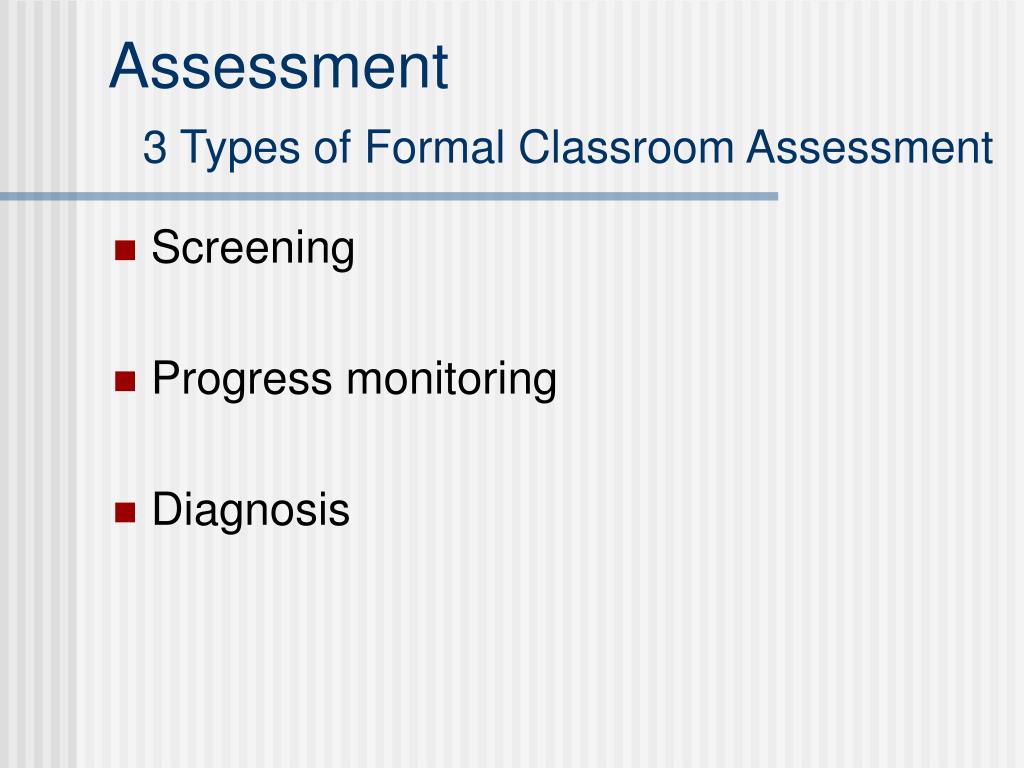
Task: Click the number 3 in the subtitle
Action: coord(154,148)
